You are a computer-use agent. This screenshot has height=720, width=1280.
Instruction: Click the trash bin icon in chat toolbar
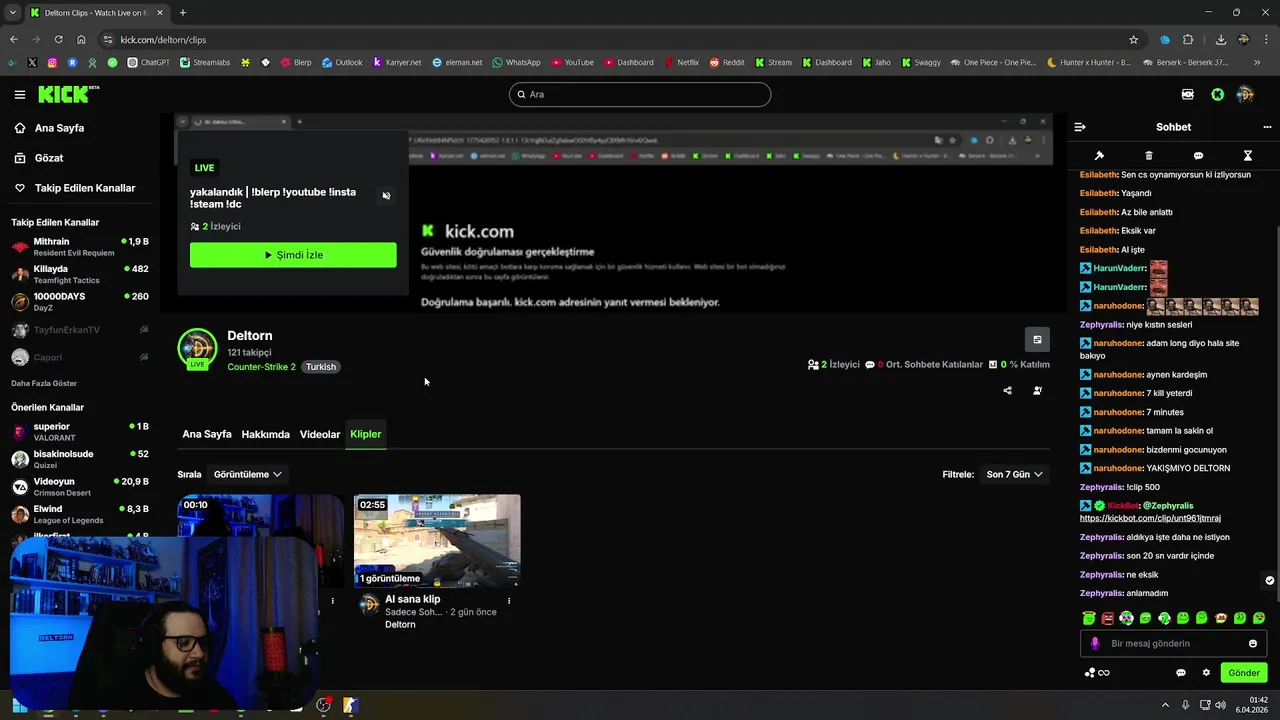(x=1148, y=156)
